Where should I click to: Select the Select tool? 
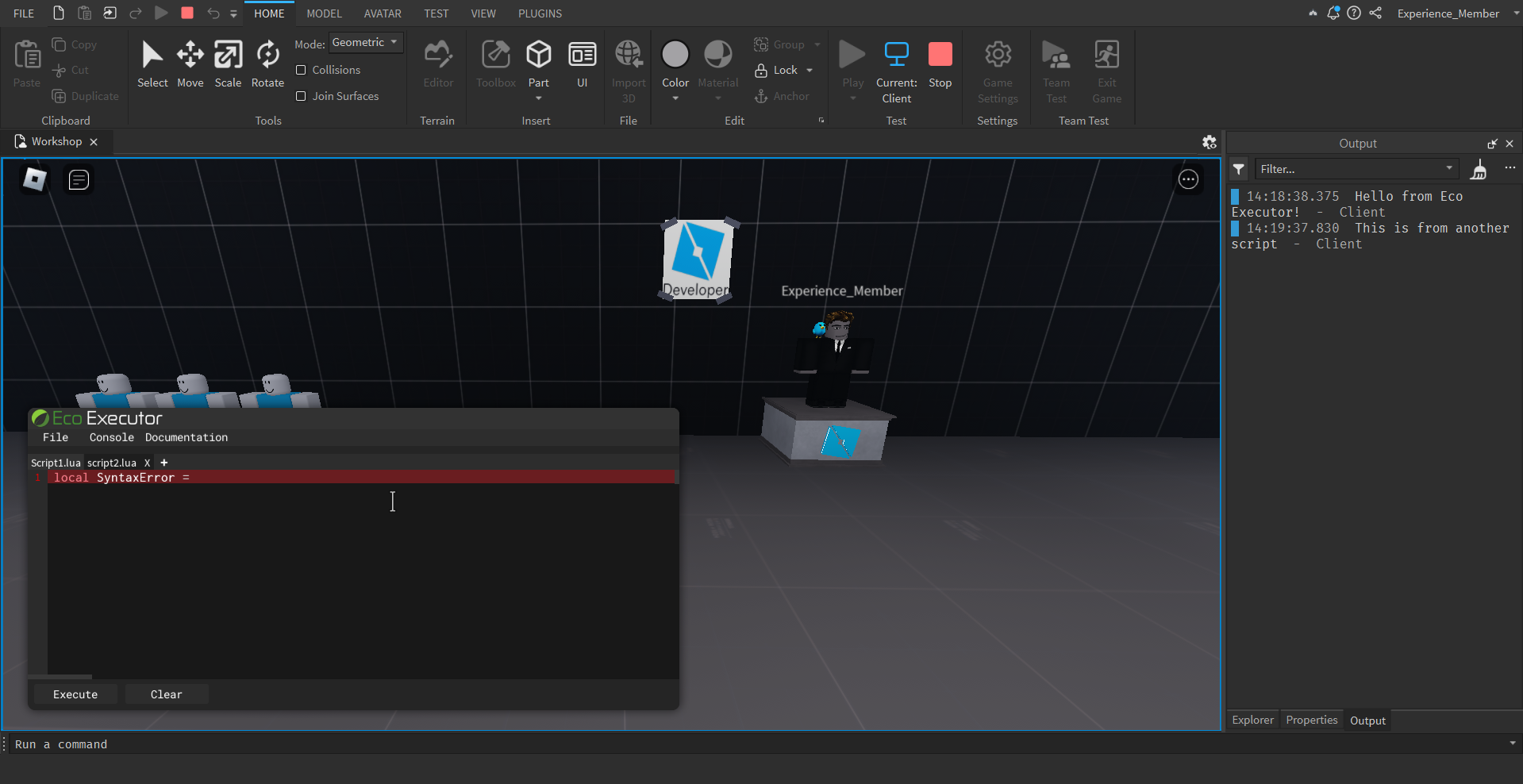pos(152,63)
